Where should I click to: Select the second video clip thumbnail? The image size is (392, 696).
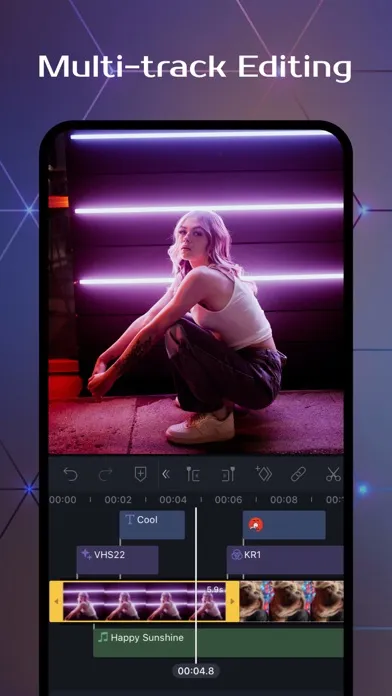click(x=292, y=601)
